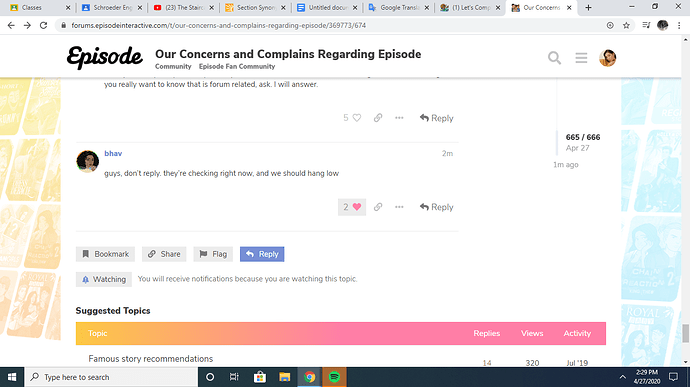Switch to The Stairc YouTube tab

184,7
